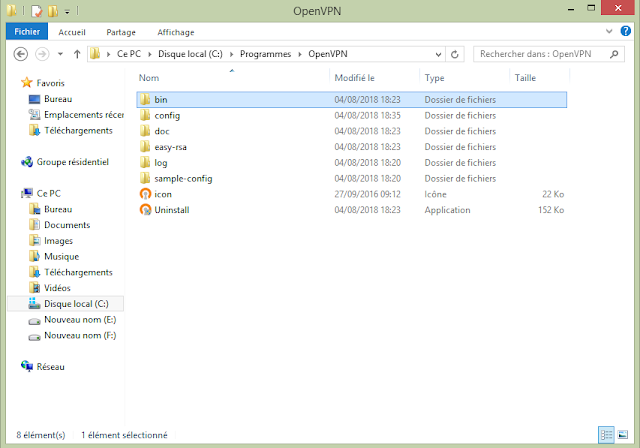Switch to the Accueil tab
The image size is (640, 448).
[x=72, y=32]
